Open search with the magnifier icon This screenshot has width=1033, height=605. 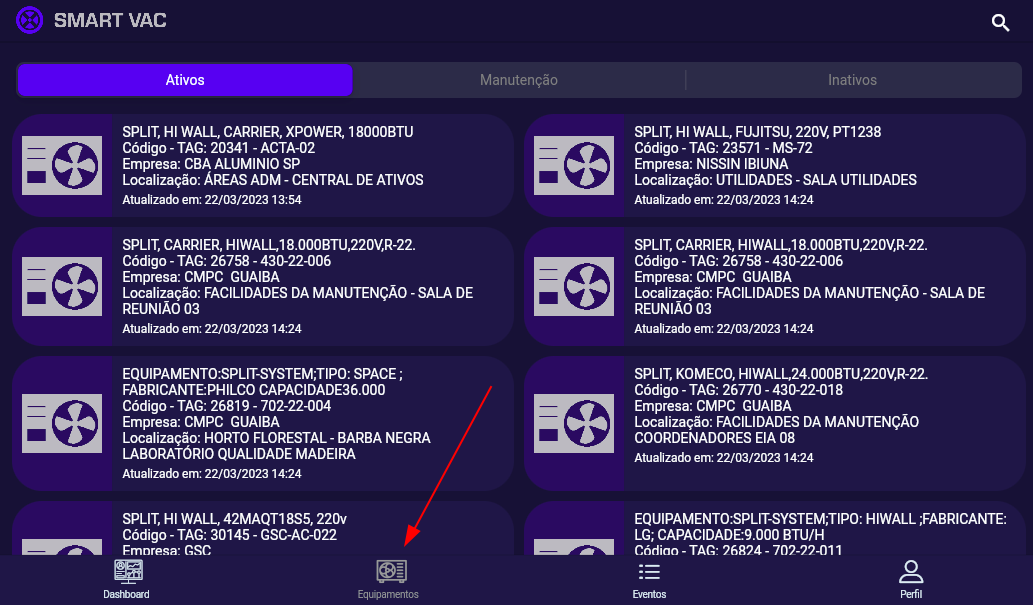tap(1000, 22)
